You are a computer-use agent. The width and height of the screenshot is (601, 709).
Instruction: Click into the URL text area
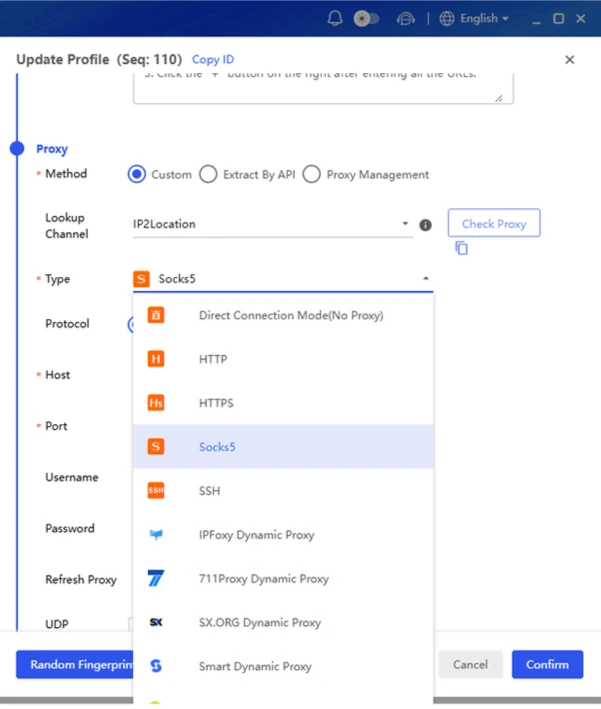tap(323, 88)
